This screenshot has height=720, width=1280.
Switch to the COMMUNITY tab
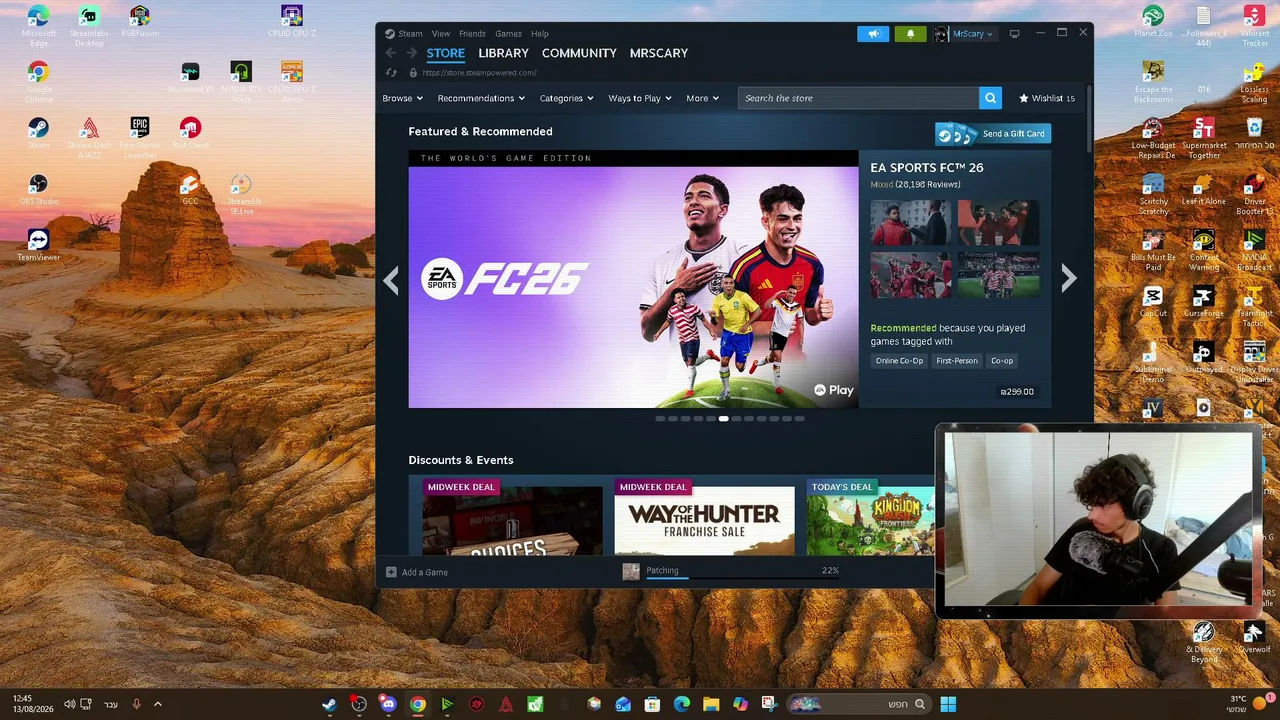tap(579, 53)
